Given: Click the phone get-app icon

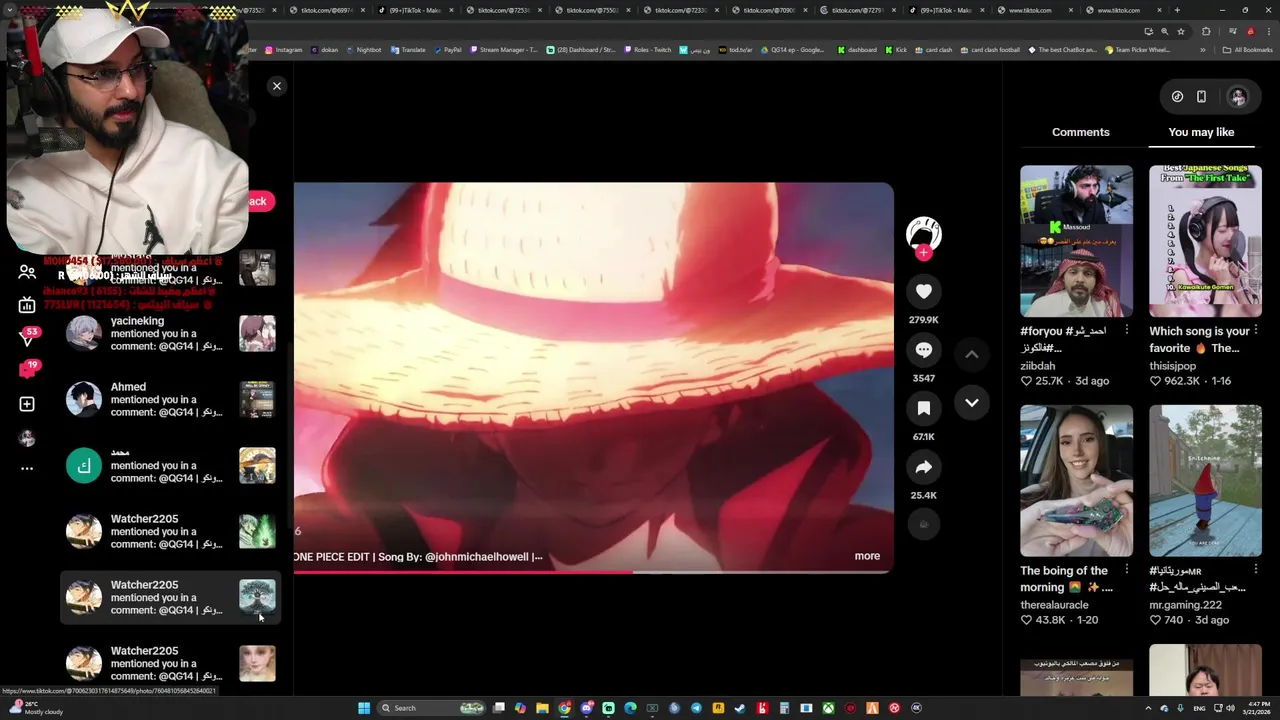Looking at the screenshot, I should pos(1201,97).
